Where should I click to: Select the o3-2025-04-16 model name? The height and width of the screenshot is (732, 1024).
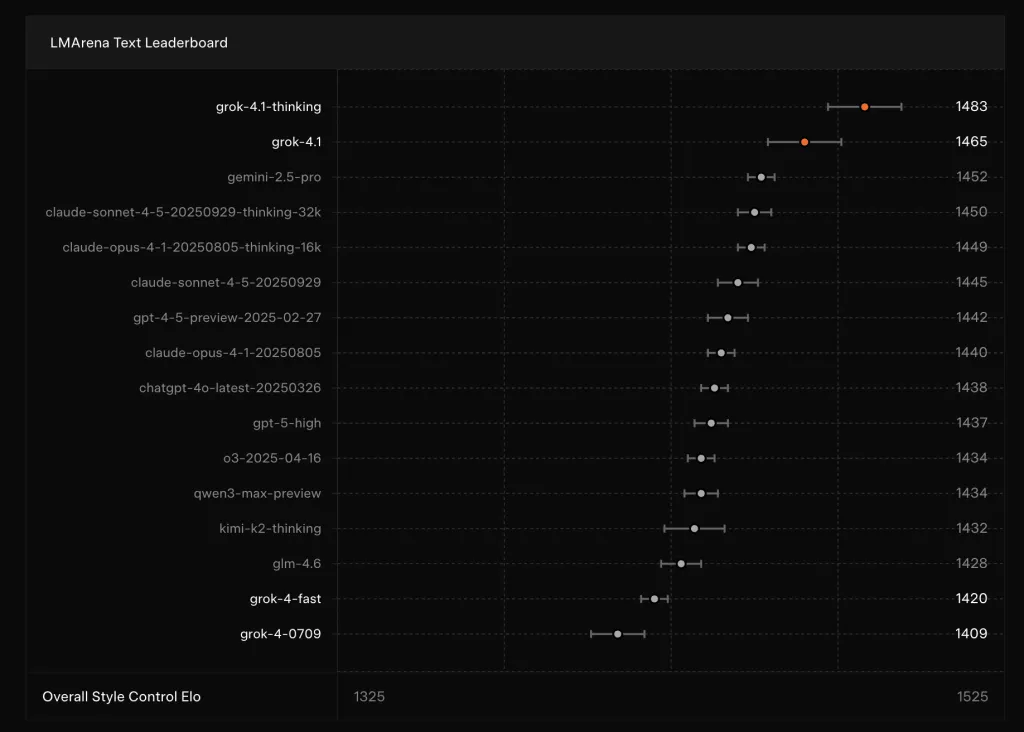click(271, 458)
